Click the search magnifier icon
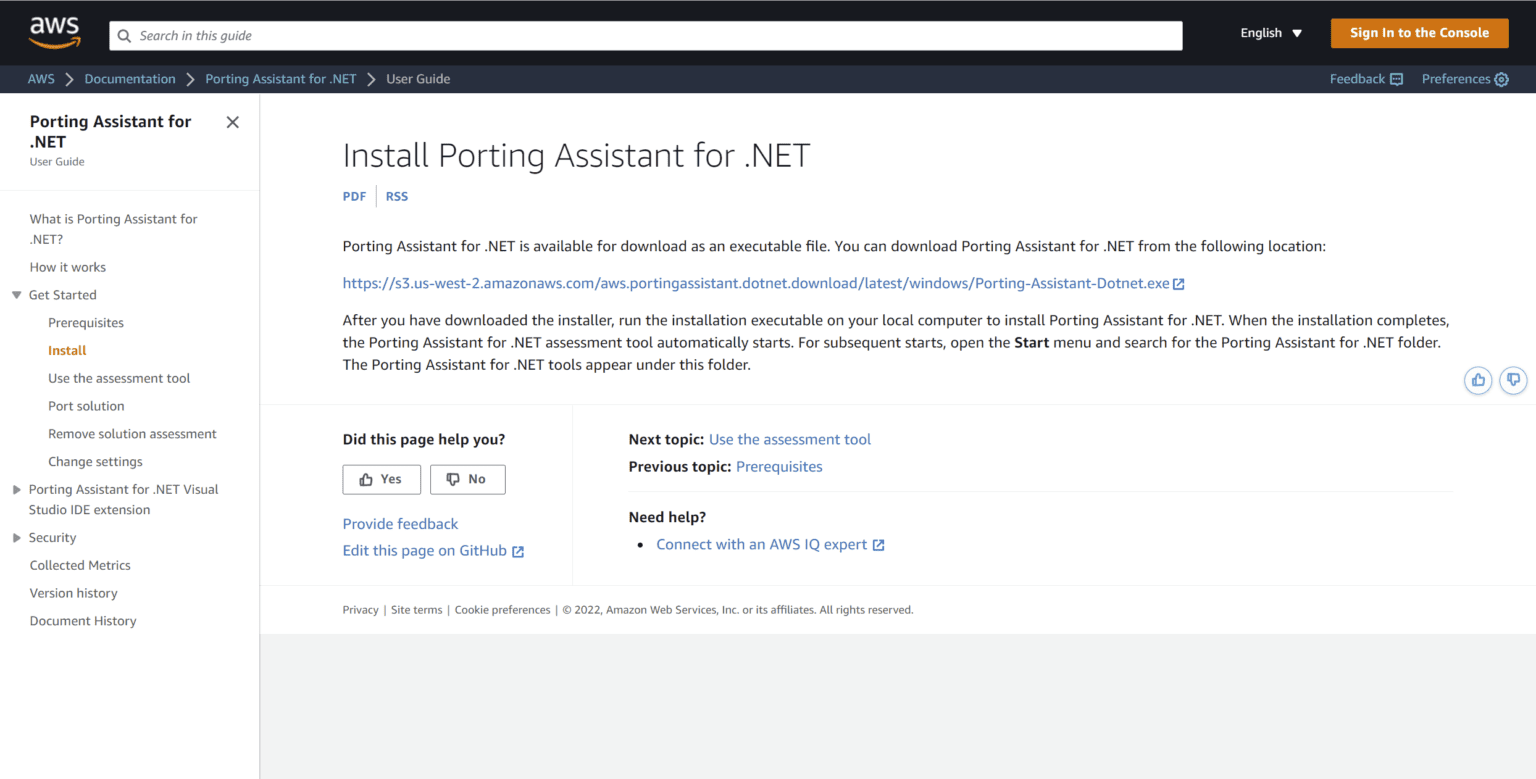The height and width of the screenshot is (779, 1536). pyautogui.click(x=124, y=36)
